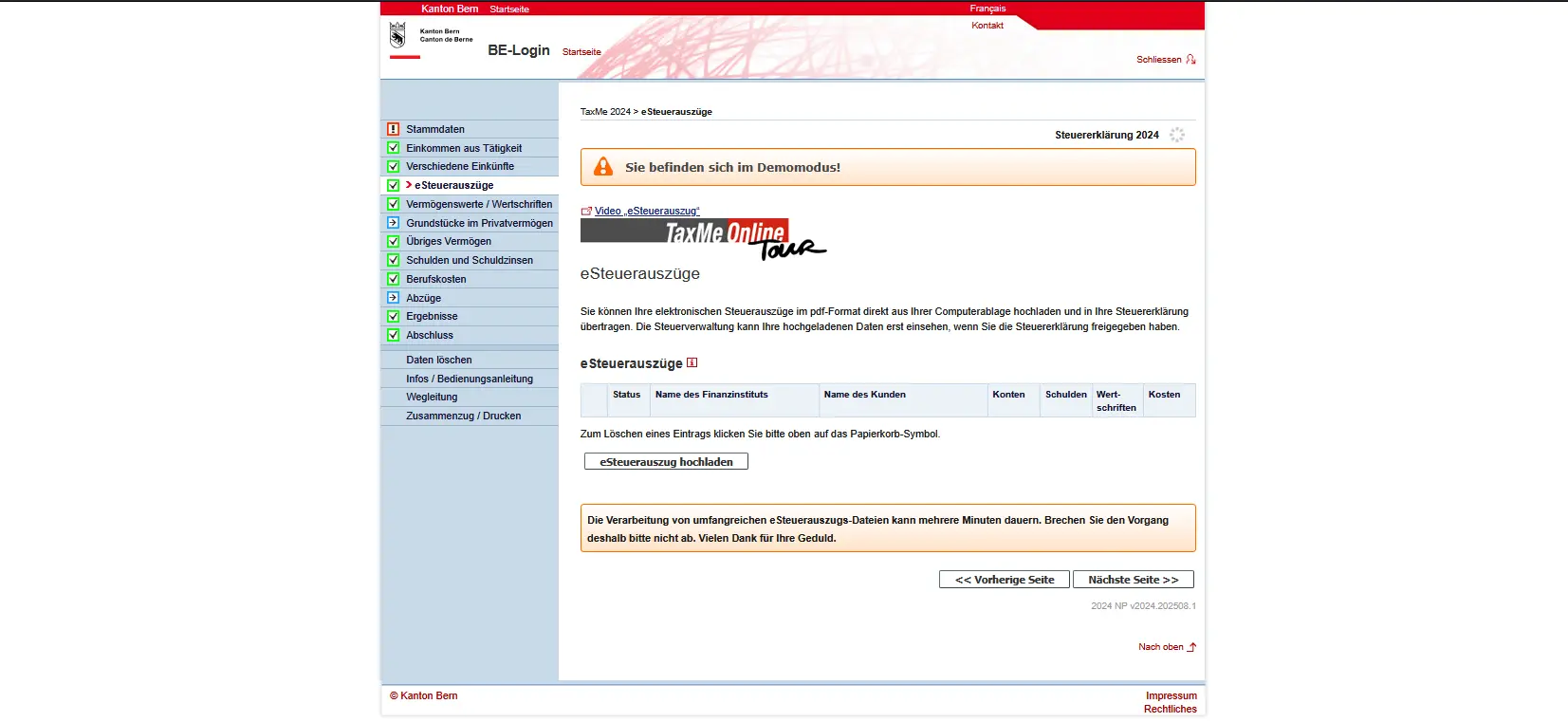This screenshot has height=722, width=1568.
Task: Click green check icon next to Verschiedene Einkünfte
Action: click(x=393, y=166)
